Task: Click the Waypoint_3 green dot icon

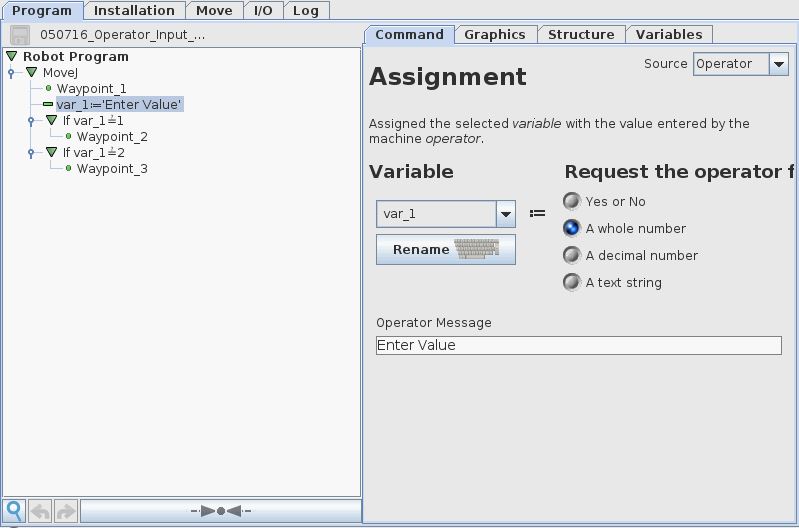Action: 68,168
